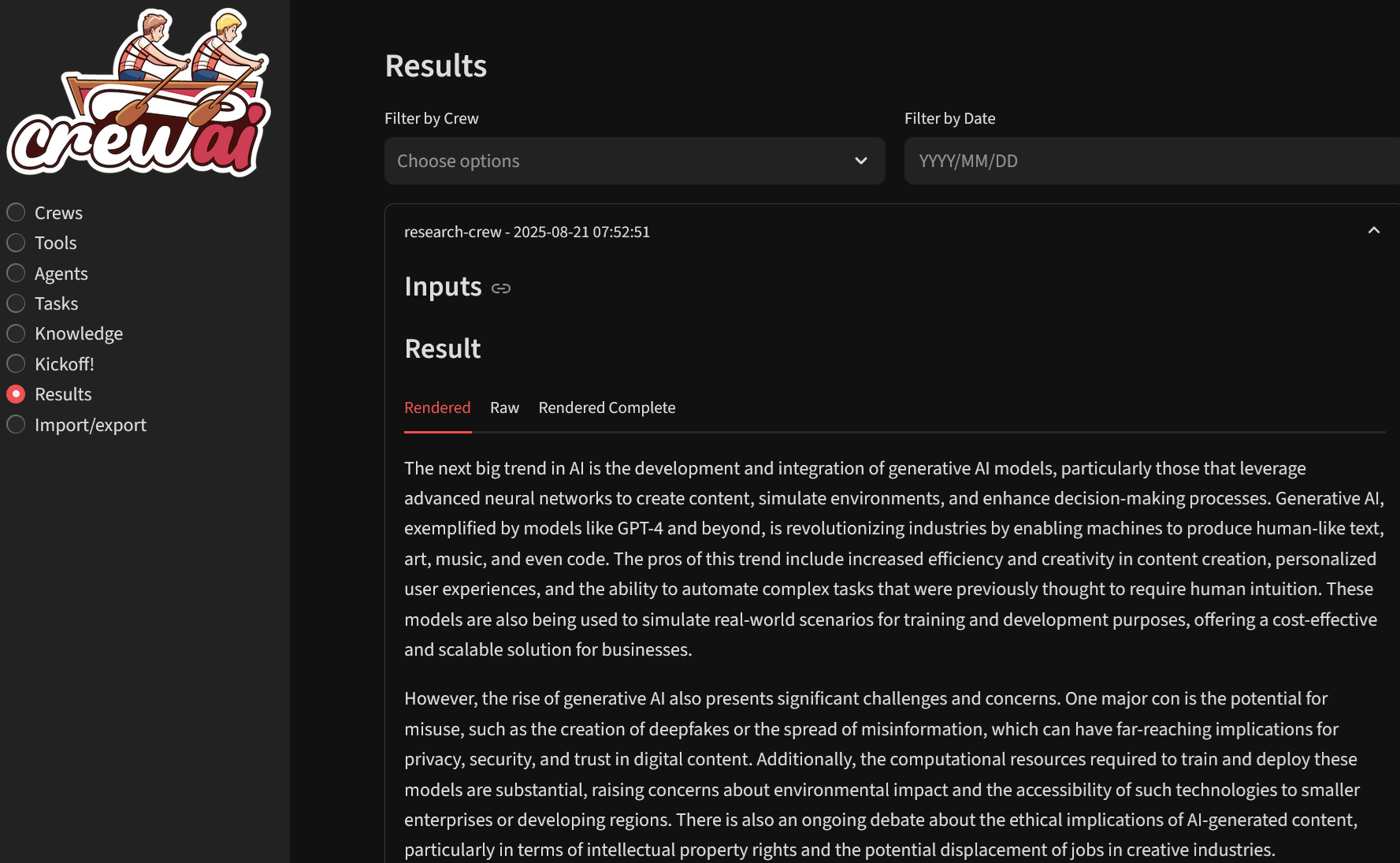The height and width of the screenshot is (863, 1400).
Task: Click the Choose options dropdown arrow
Action: 861,161
